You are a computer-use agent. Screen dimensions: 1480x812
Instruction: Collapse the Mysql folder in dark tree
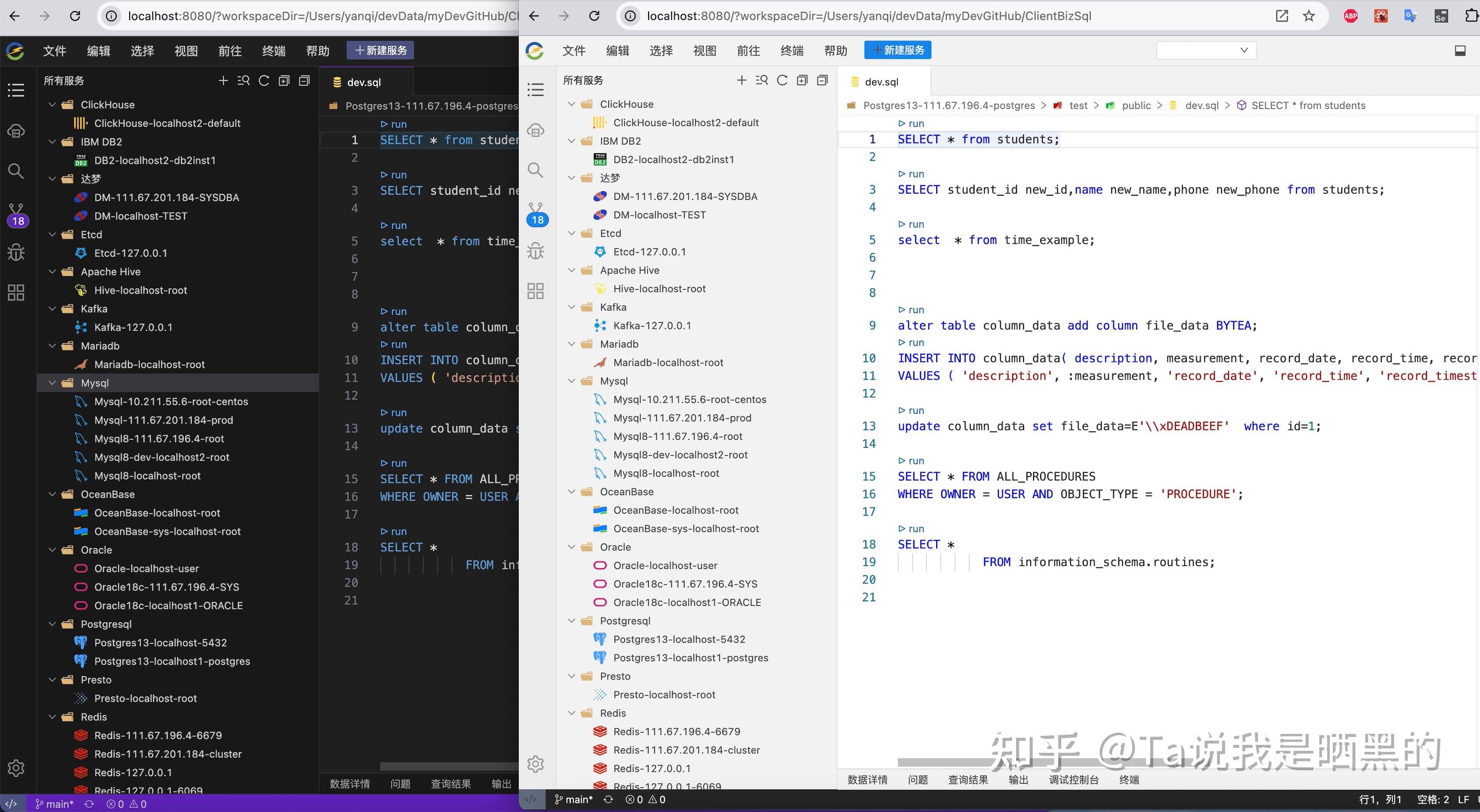(x=53, y=383)
